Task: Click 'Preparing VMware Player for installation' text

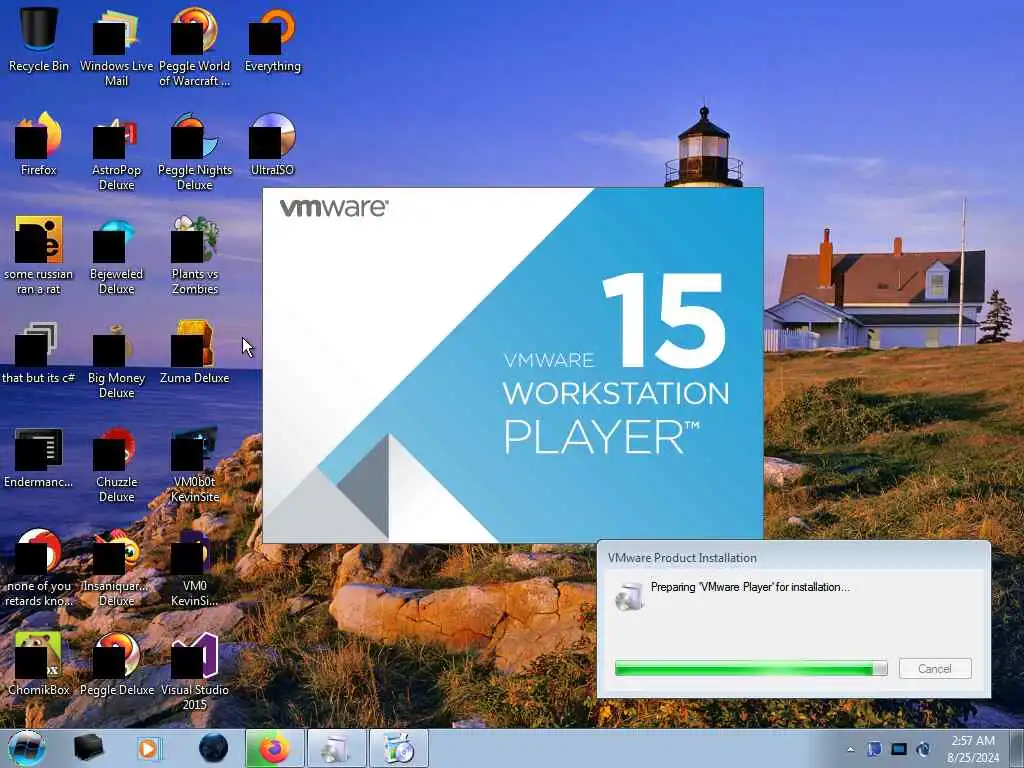Action: click(750, 586)
